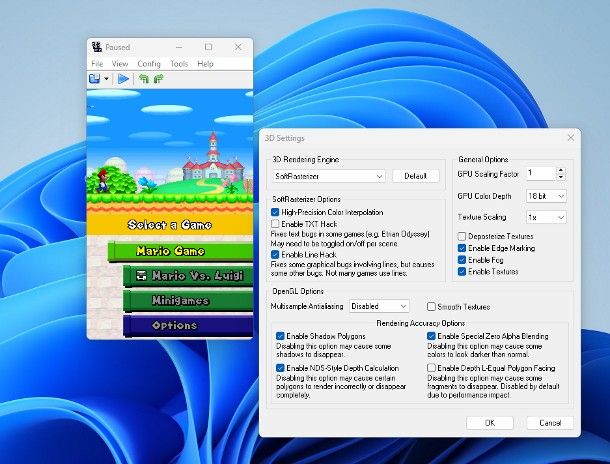610x464 pixels.
Task: Click the open ROM disk icon
Action: [94, 78]
